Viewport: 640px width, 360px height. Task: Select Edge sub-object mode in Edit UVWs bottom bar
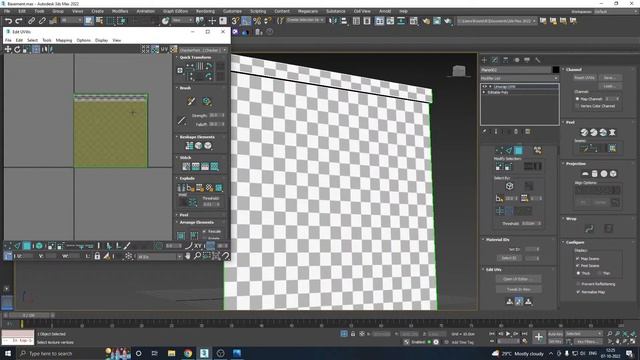[x=17, y=246]
